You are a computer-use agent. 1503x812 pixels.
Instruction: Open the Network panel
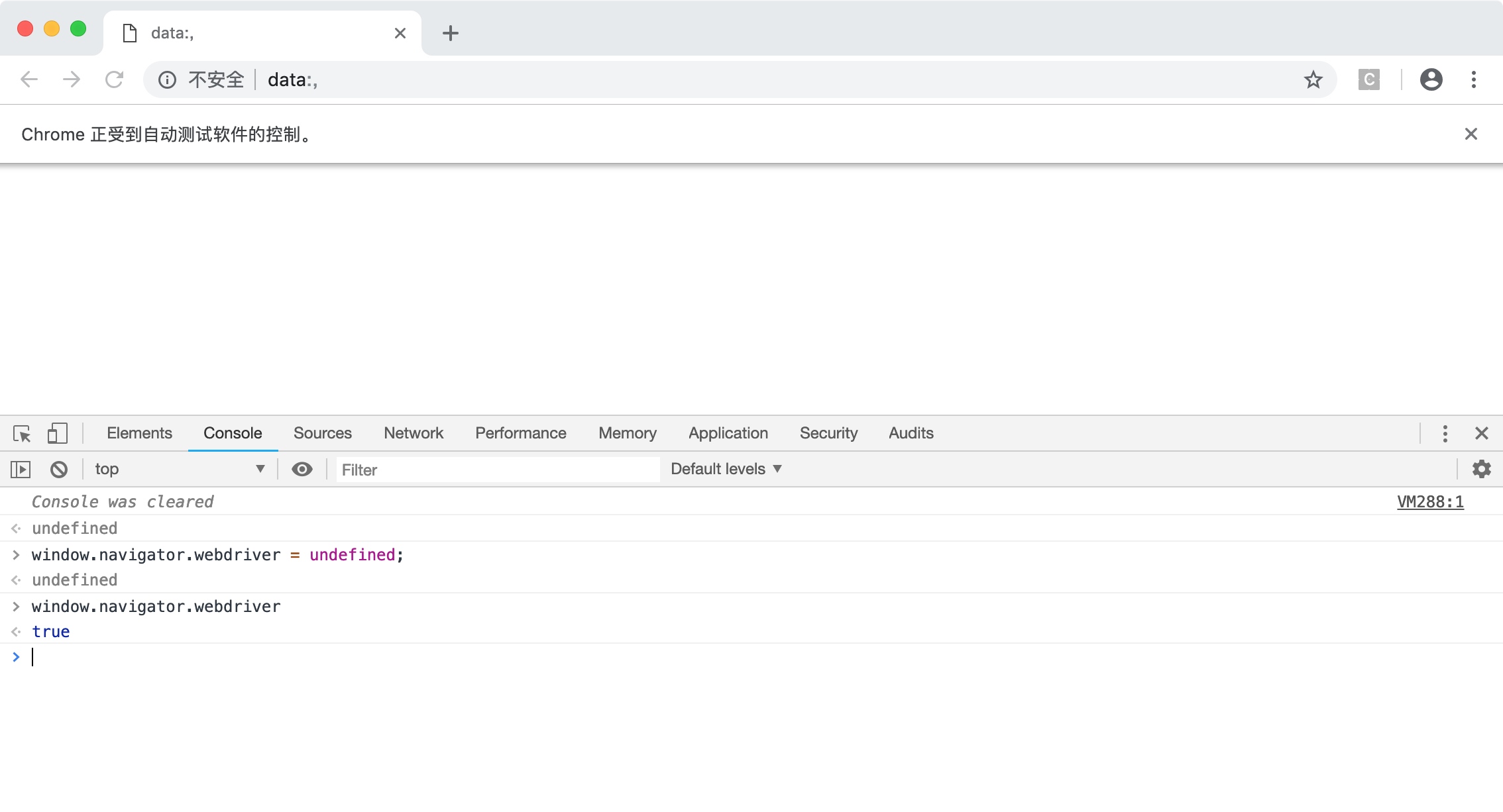413,433
